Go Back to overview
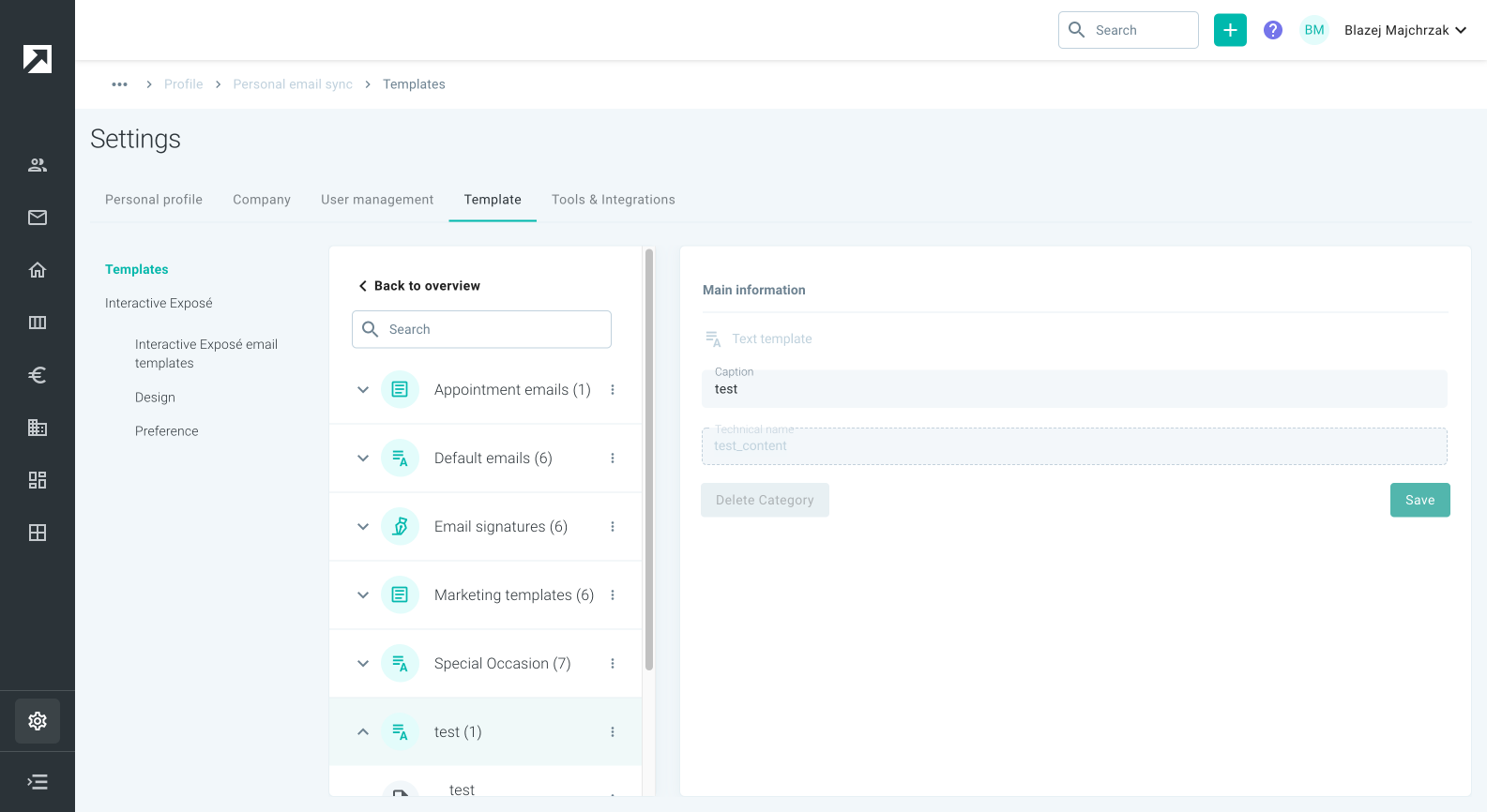This screenshot has width=1487, height=812. tap(418, 286)
